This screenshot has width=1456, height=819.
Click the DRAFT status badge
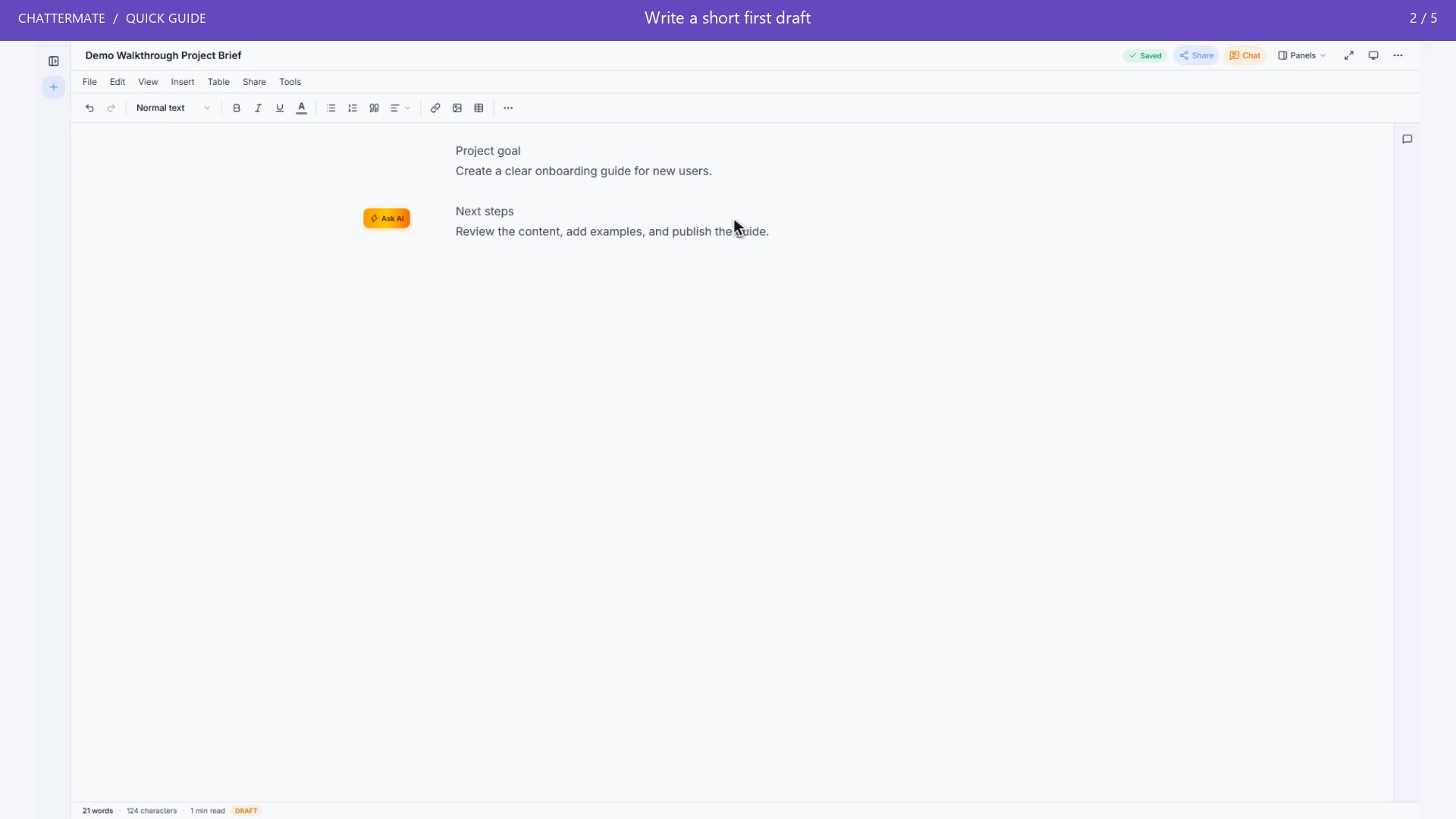point(246,811)
